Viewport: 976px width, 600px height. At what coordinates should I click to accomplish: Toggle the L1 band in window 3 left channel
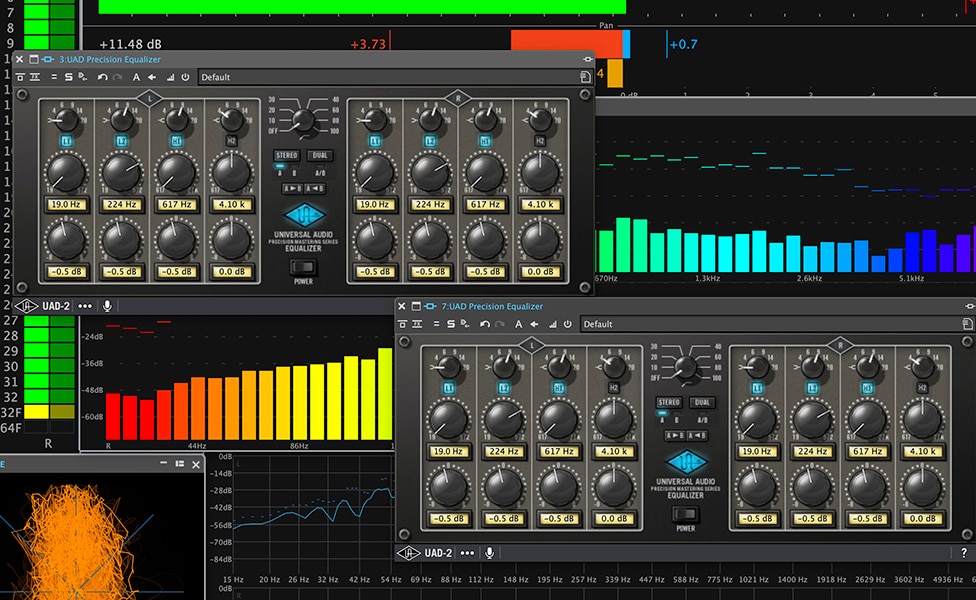[67, 141]
